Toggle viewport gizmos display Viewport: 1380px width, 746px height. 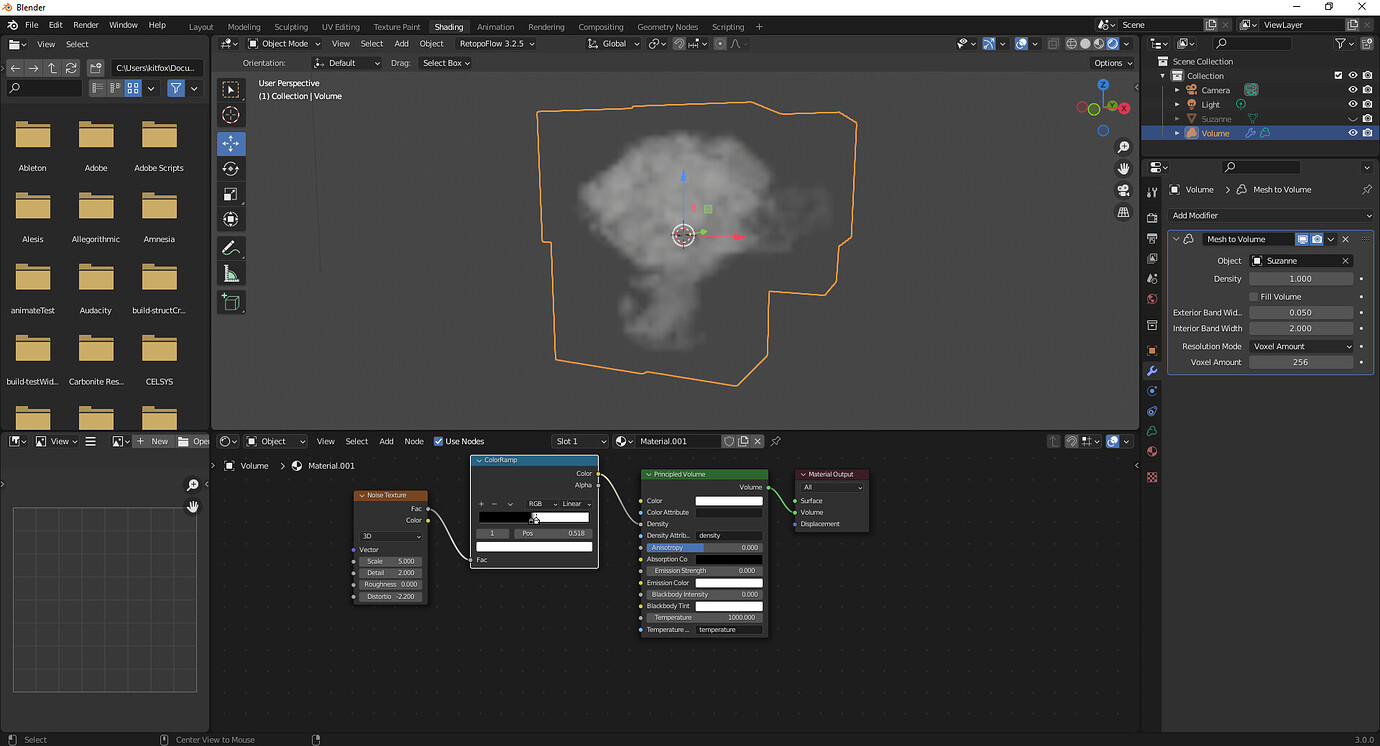click(x=989, y=44)
